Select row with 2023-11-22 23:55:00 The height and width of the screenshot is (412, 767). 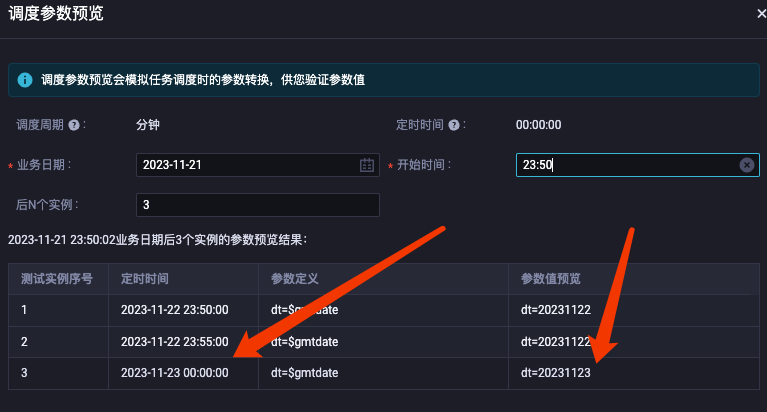point(384,342)
